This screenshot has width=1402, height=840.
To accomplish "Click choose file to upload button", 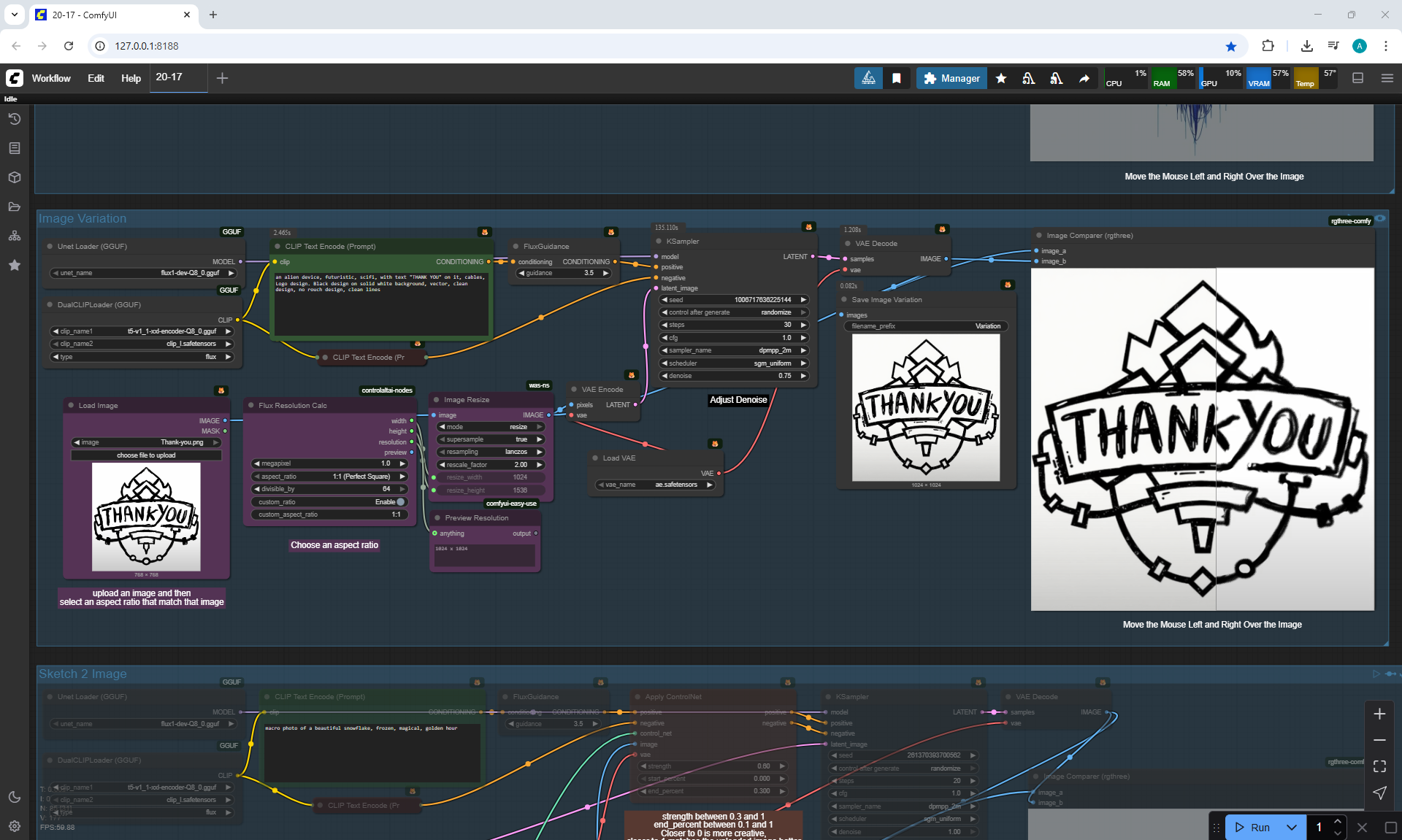I will pos(146,455).
